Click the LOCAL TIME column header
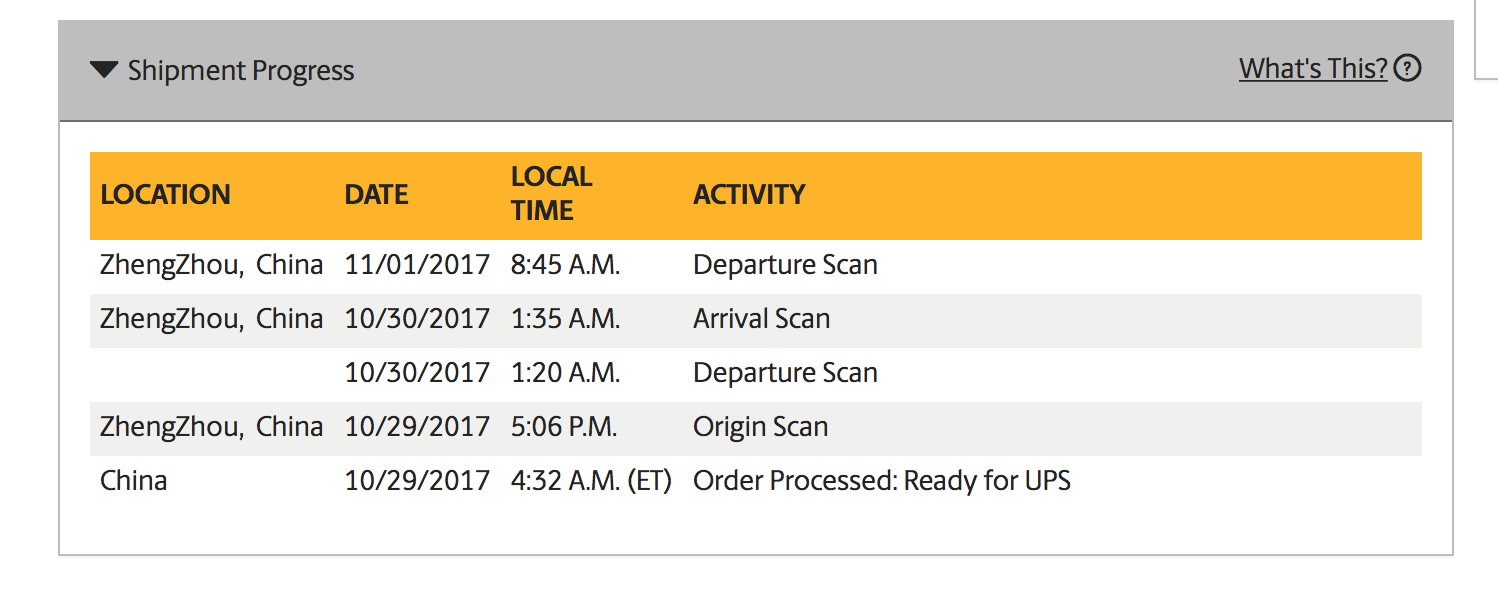 pos(551,194)
